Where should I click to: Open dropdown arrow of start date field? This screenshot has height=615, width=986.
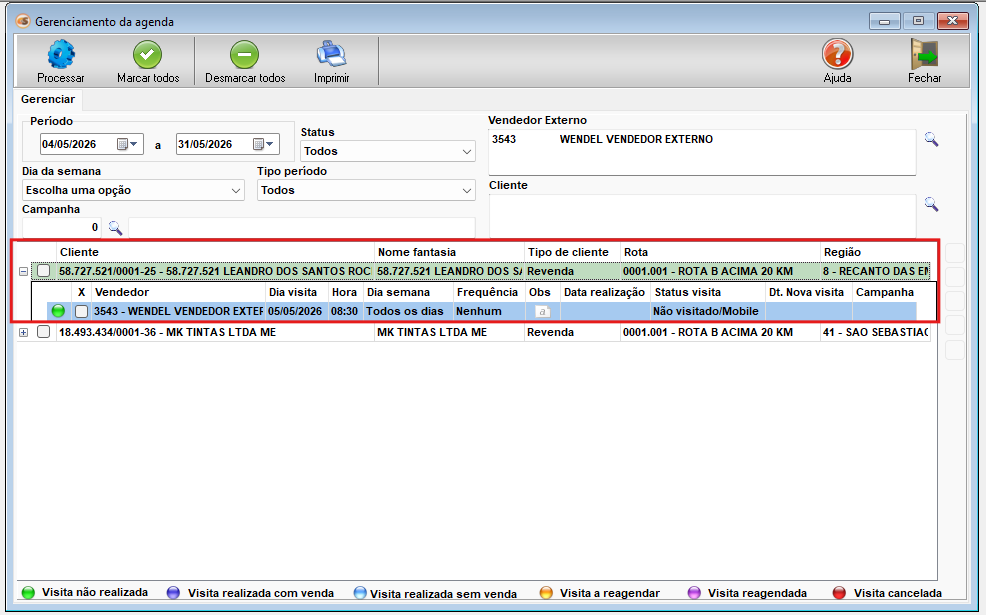pyautogui.click(x=134, y=144)
